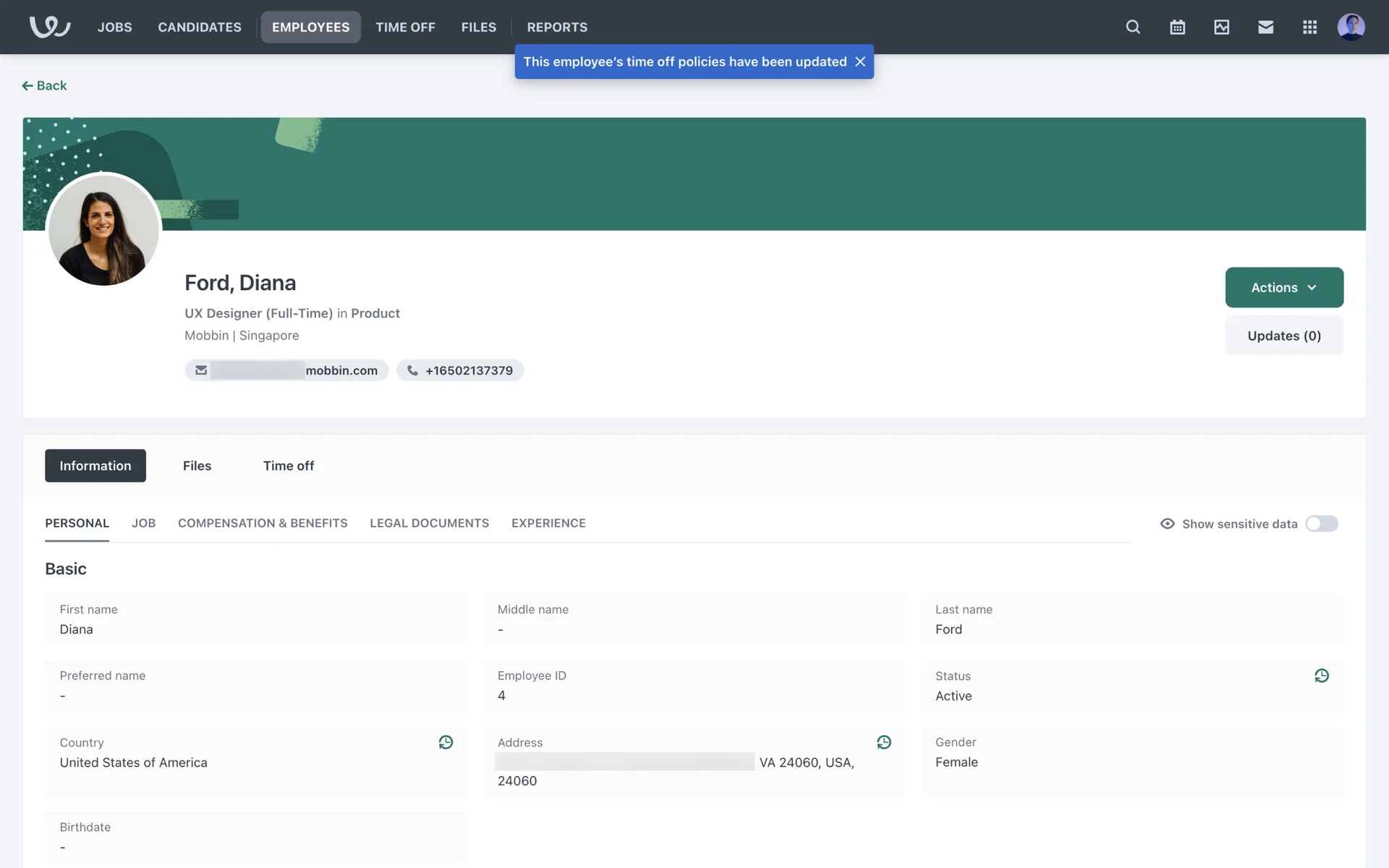Open the user profile avatar menu
1389x868 pixels.
point(1351,27)
